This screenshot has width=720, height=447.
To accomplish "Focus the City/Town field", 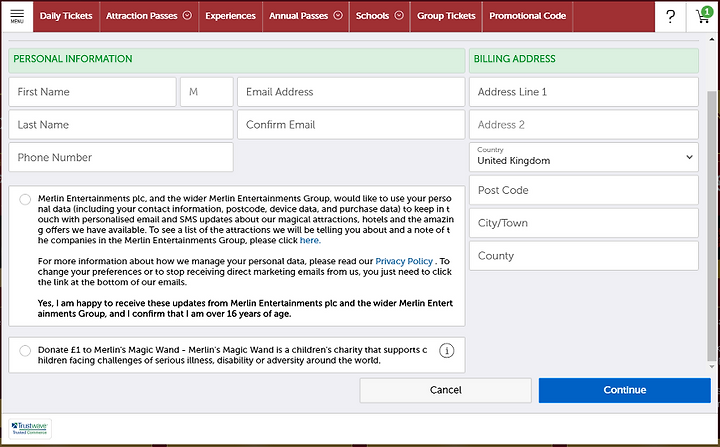I will click(x=584, y=223).
